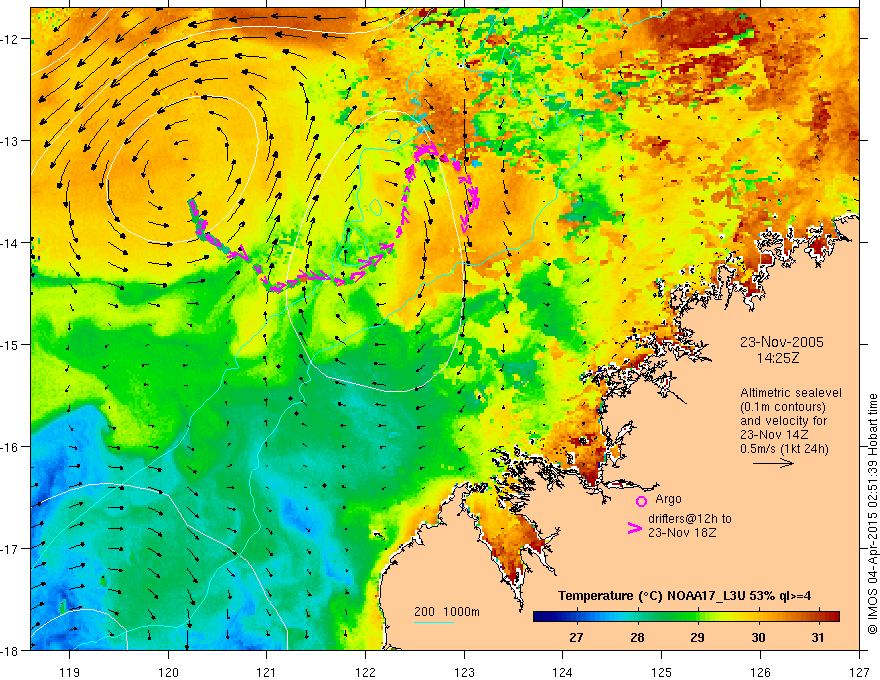880x680 pixels.
Task: Click the latitude axis label '-18'
Action: click(10, 650)
